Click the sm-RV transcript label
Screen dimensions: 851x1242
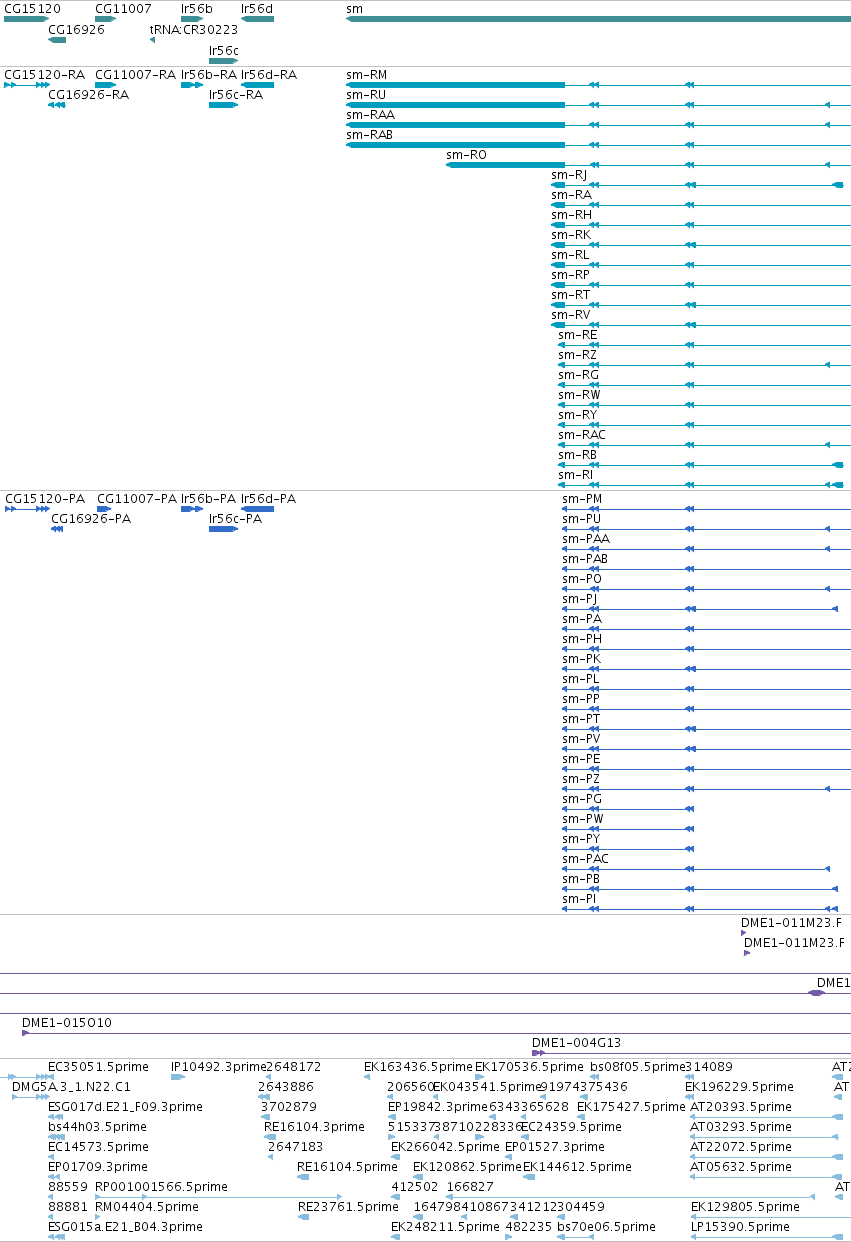570,315
